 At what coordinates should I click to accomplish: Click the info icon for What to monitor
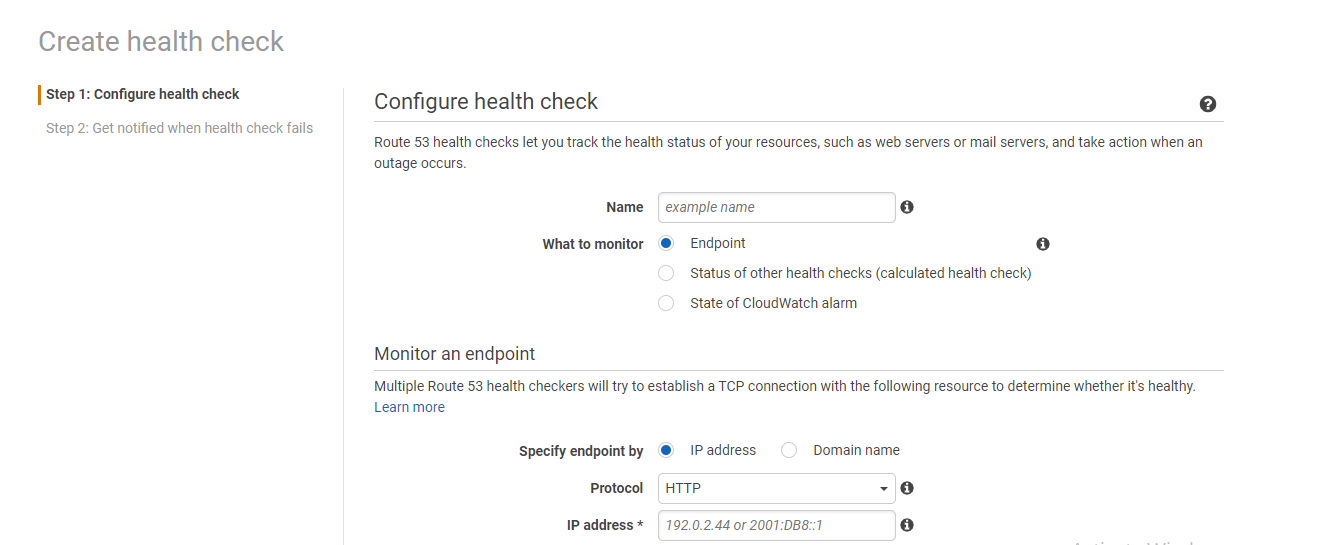[x=1043, y=244]
